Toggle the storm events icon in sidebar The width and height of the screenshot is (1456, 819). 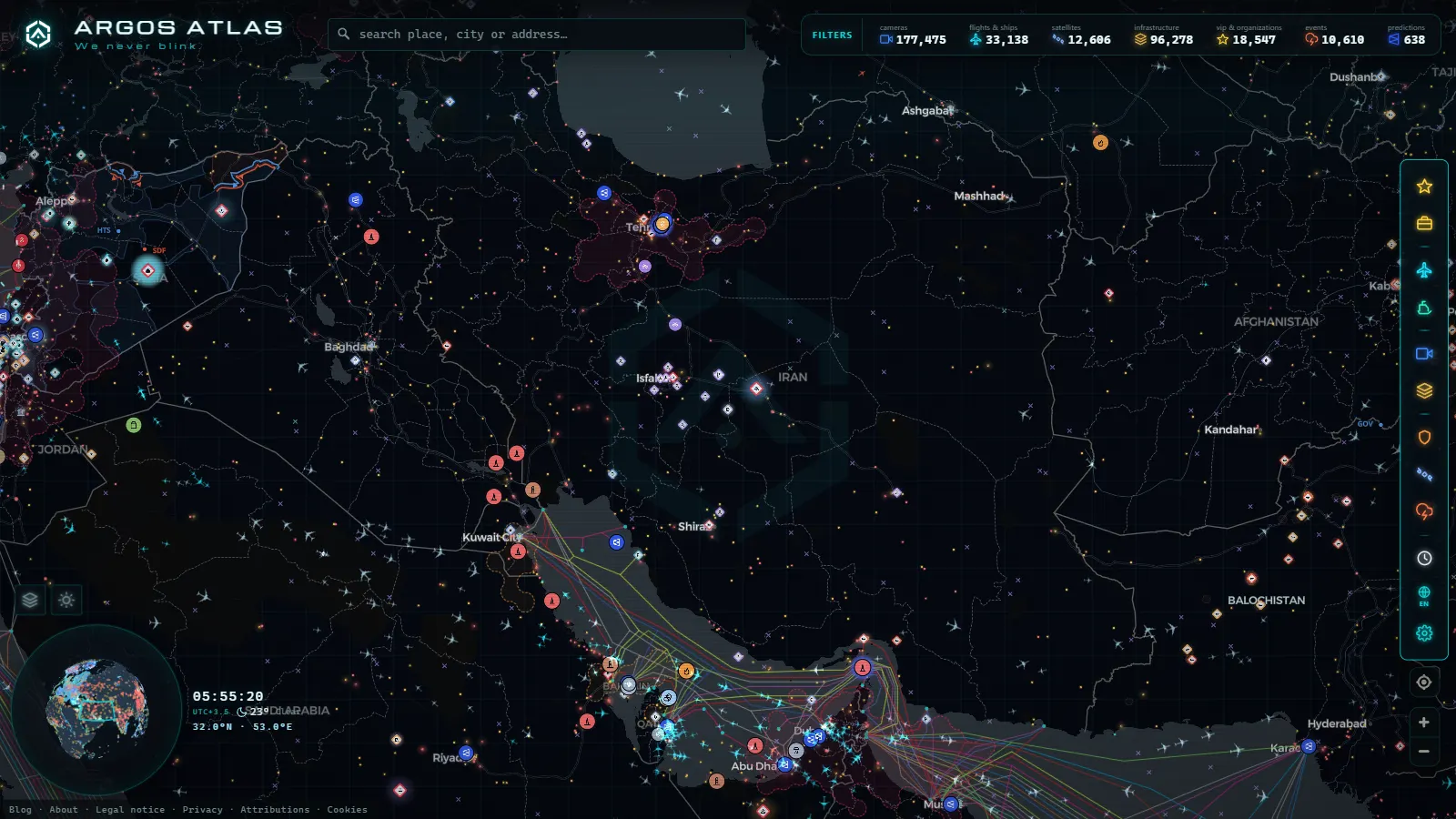(x=1424, y=511)
